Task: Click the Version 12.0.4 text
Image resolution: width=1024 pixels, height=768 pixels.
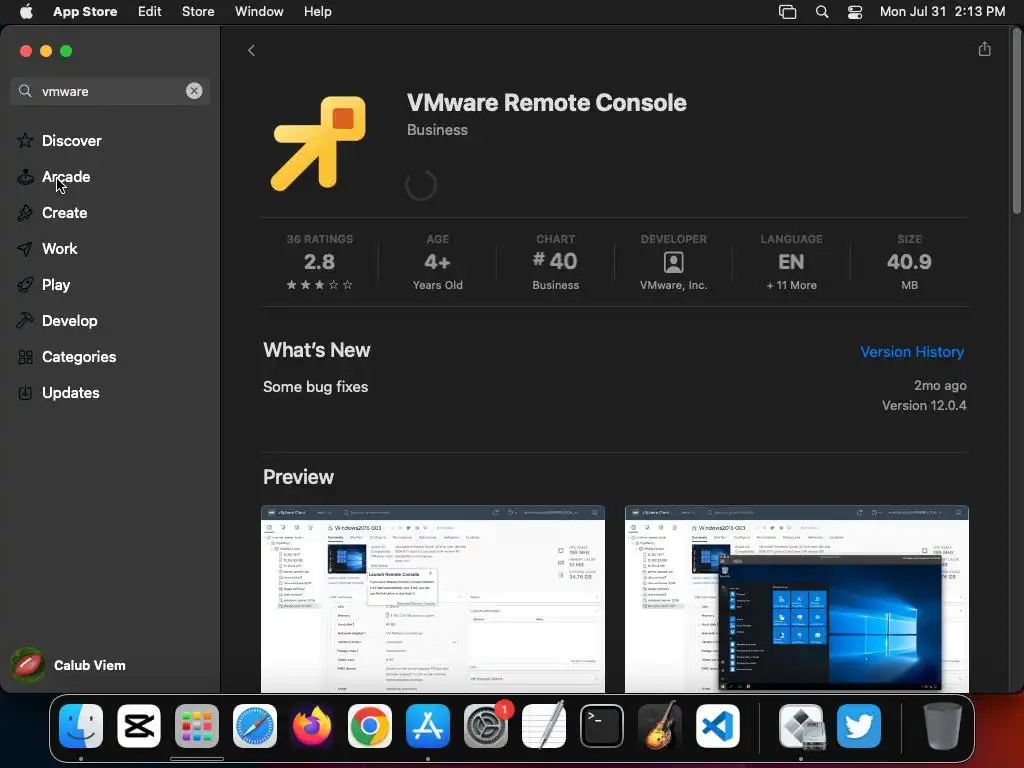Action: click(x=924, y=406)
